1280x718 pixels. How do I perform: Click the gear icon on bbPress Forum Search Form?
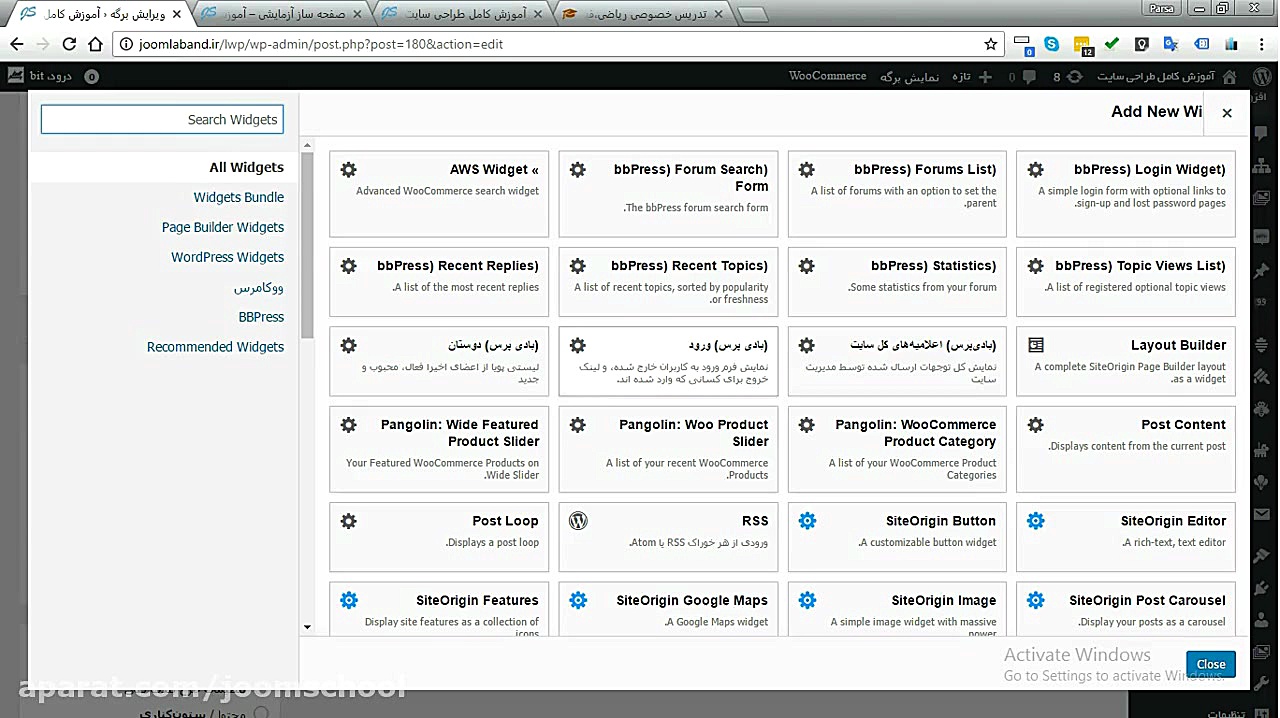[578, 170]
